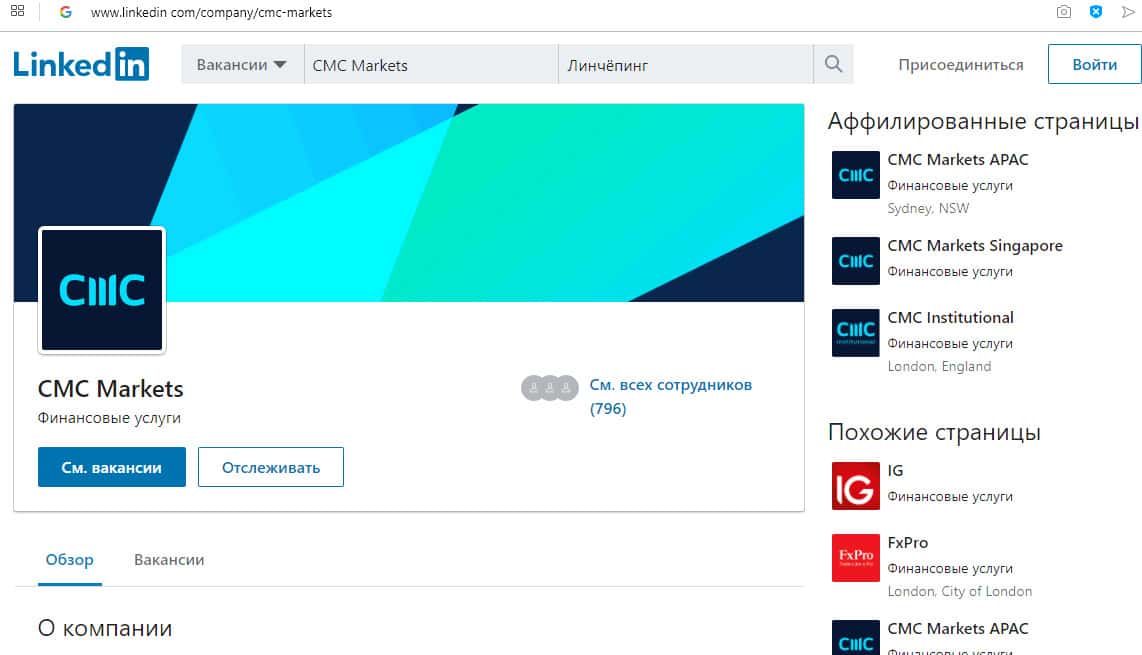Open the LinkedIn home logo
The width and height of the screenshot is (1142, 655).
81,64
